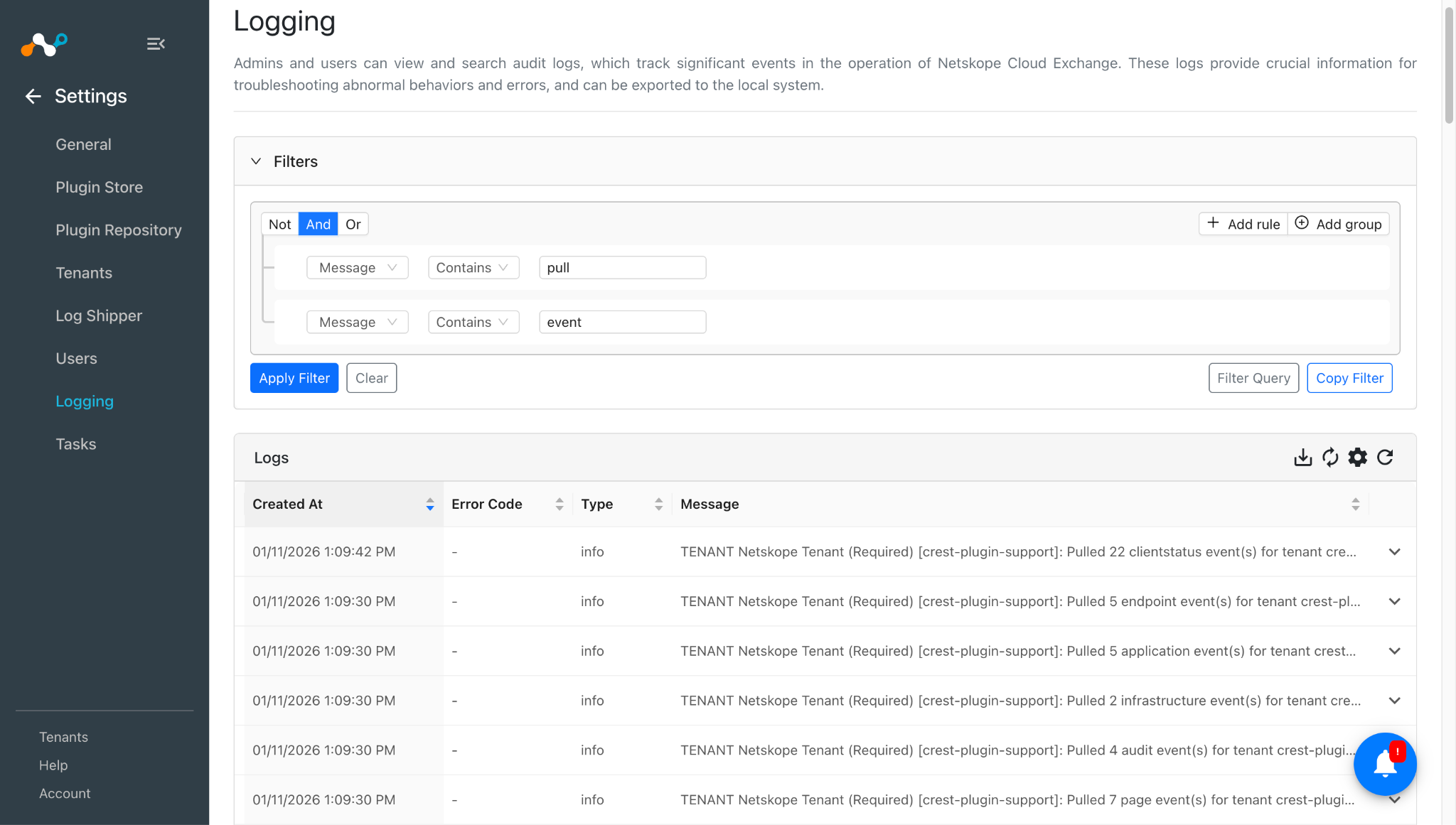This screenshot has width=1456, height=825.
Task: Open the logs table settings gear
Action: (1358, 458)
